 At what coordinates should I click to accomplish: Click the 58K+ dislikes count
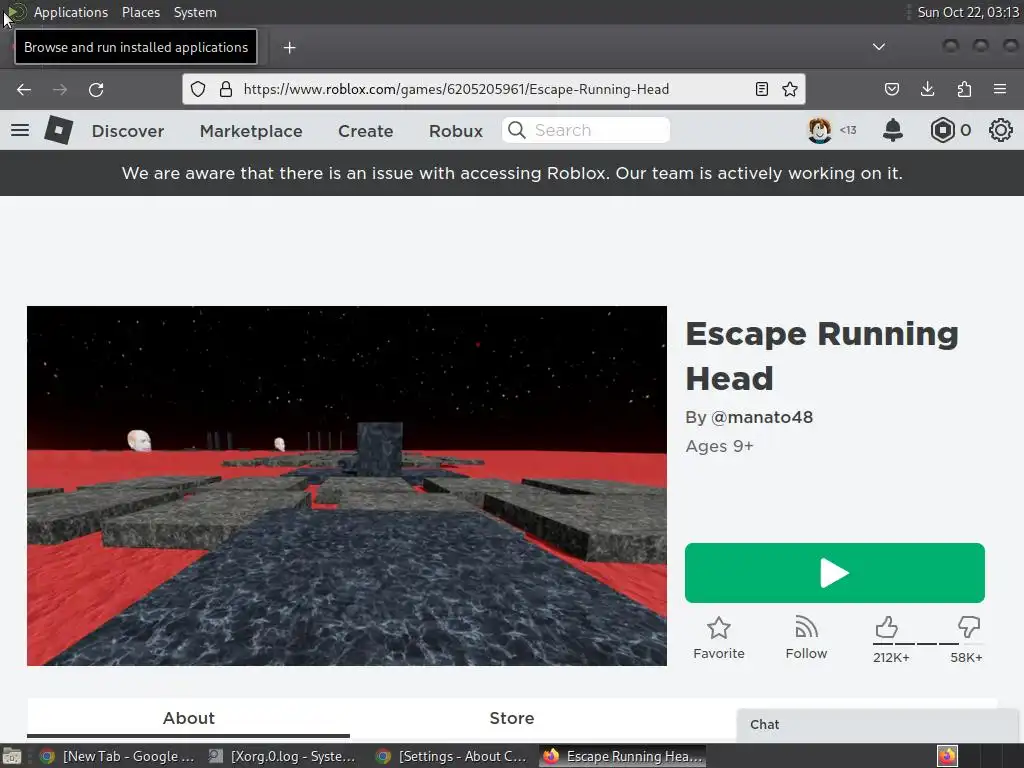[967, 658]
